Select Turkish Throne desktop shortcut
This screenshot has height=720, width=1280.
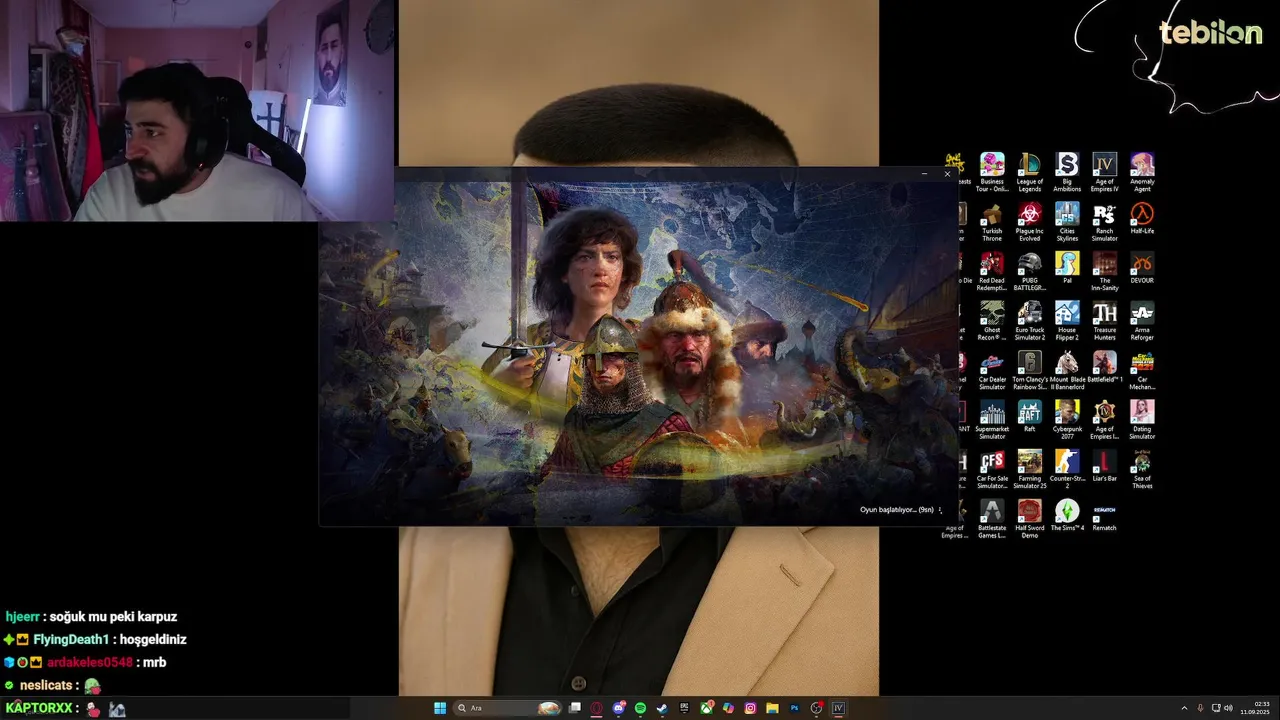992,222
